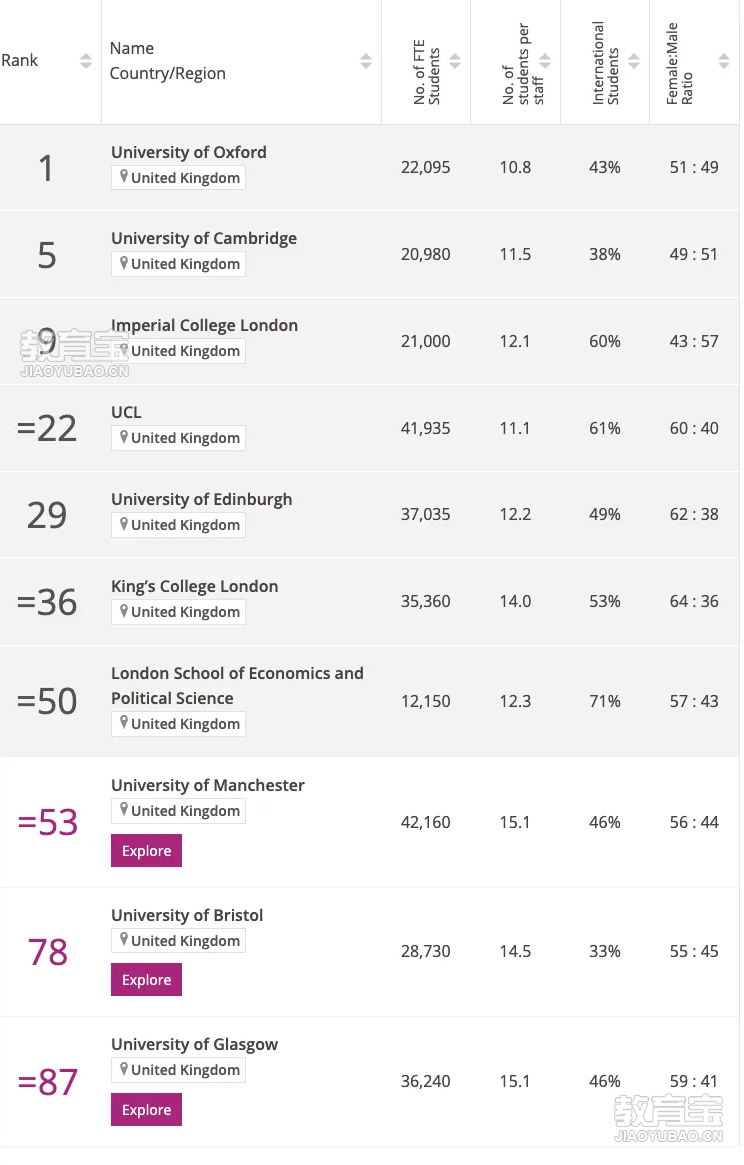Sort by No. of FTE Students arrows
The image size is (744, 1165).
[x=455, y=61]
